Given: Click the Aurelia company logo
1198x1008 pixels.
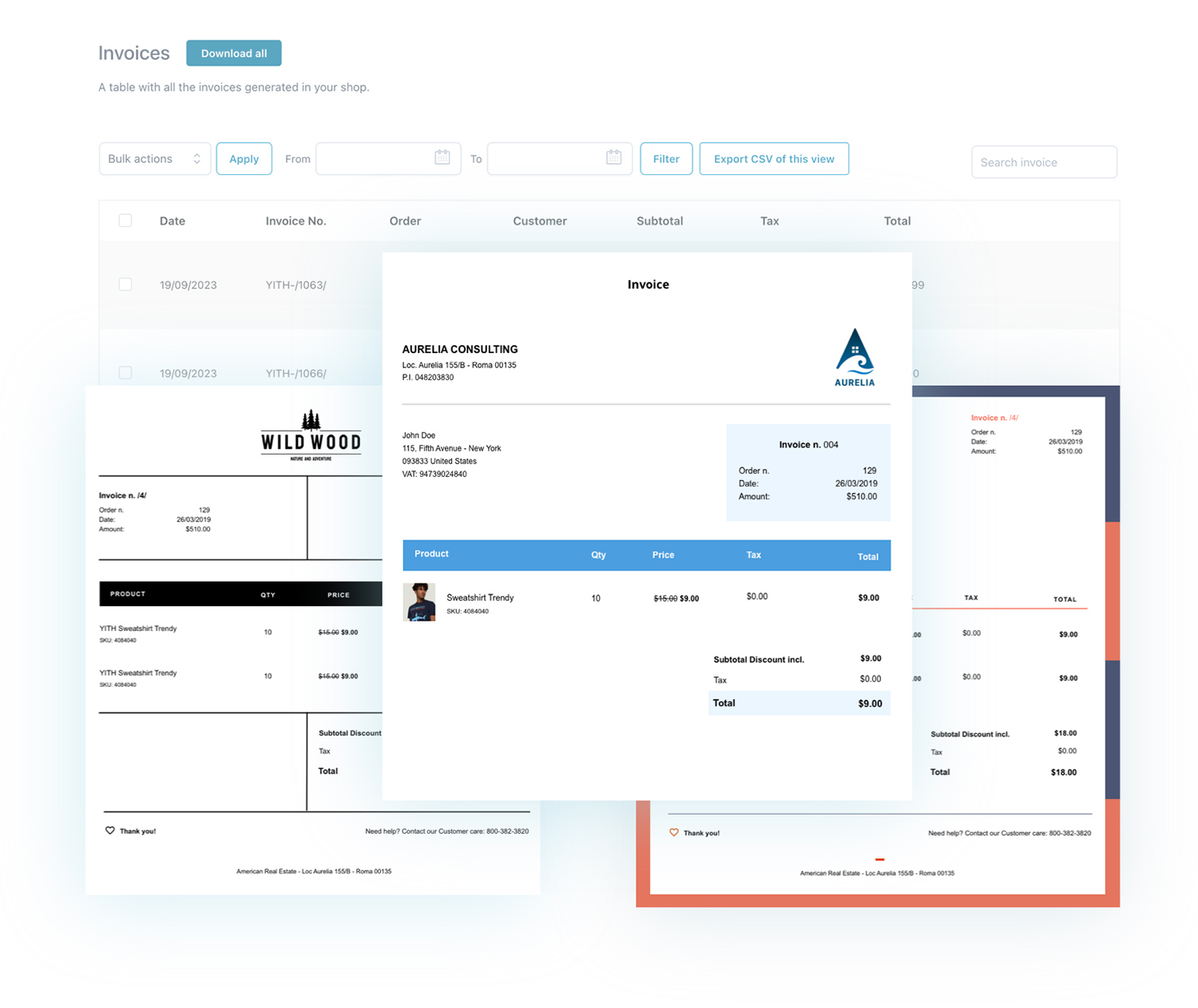Looking at the screenshot, I should tap(854, 357).
